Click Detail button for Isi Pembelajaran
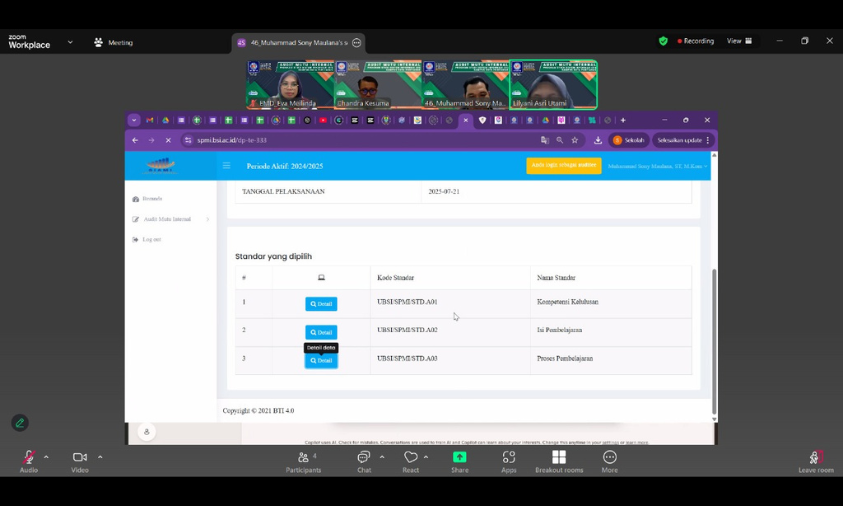Screen dimensions: 843x506 [321, 332]
